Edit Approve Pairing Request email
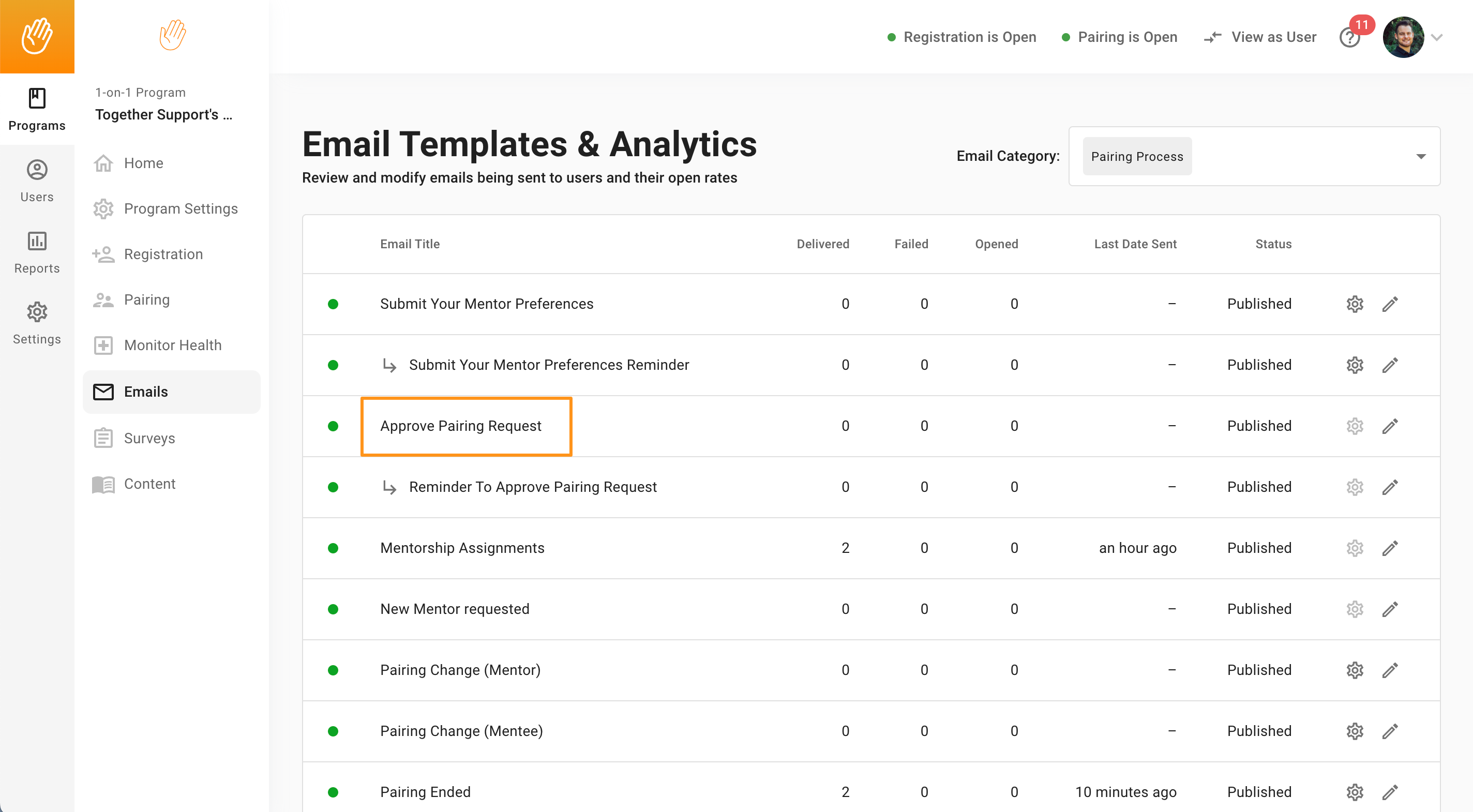The height and width of the screenshot is (812, 1473). 1390,426
